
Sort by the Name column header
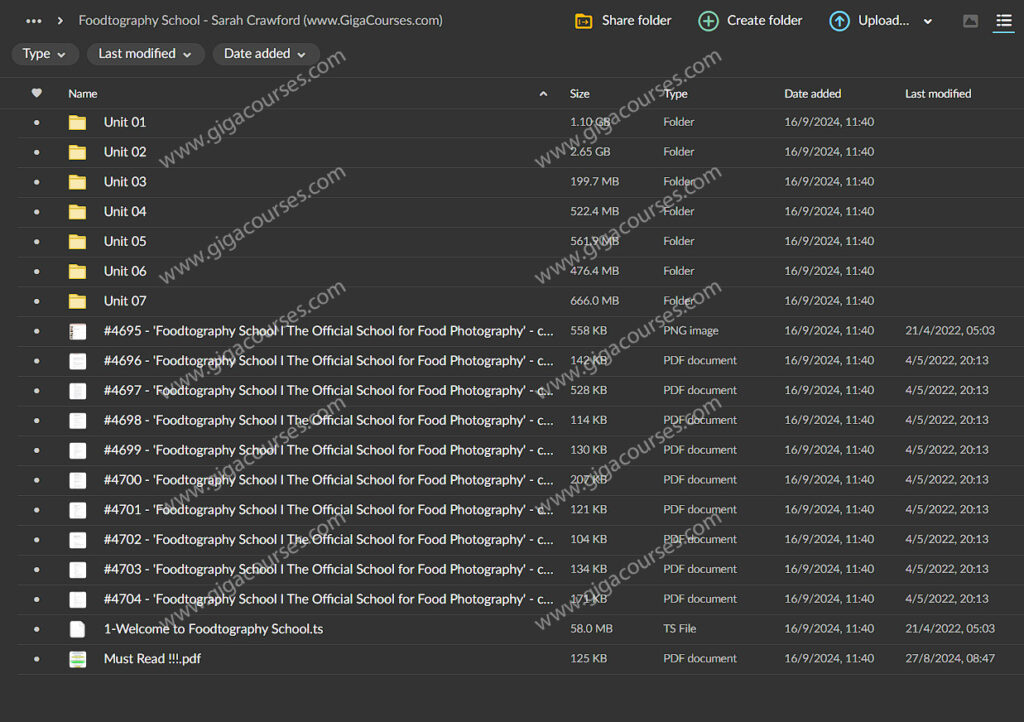[x=83, y=94]
